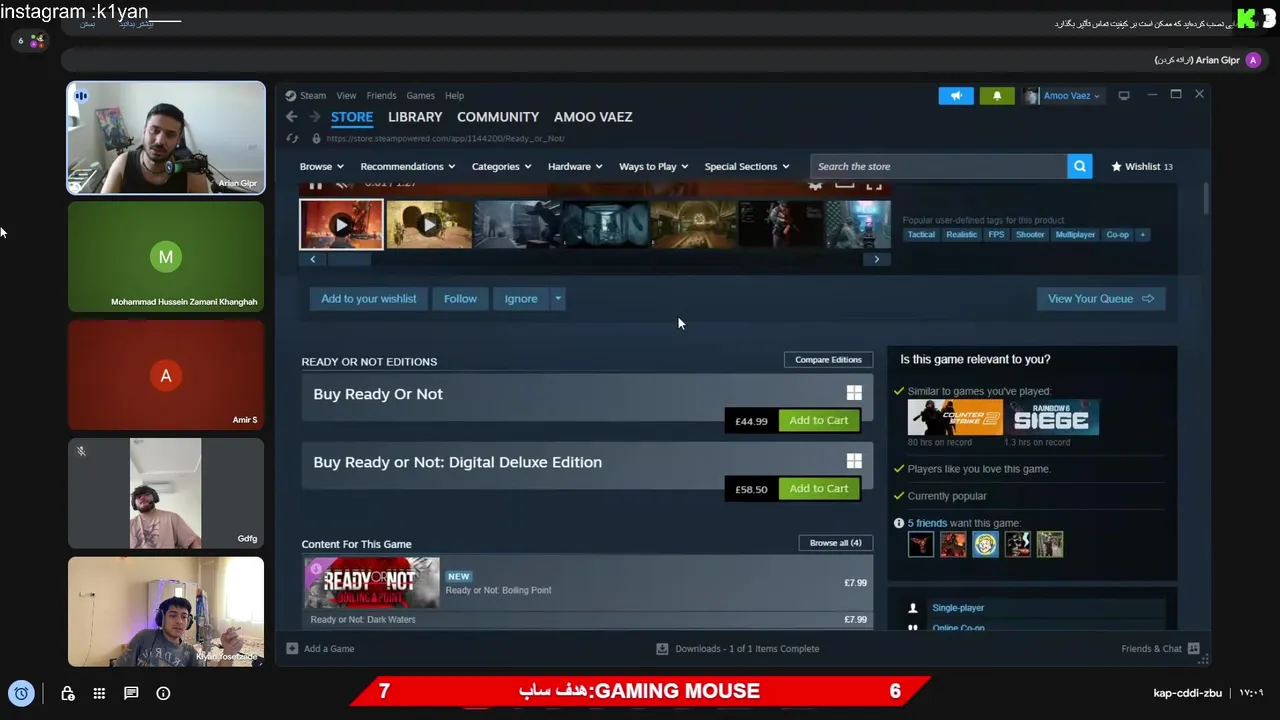This screenshot has height=720, width=1280.
Task: Open the Ready or Not: Boiling Point DLC
Action: pyautogui.click(x=587, y=583)
